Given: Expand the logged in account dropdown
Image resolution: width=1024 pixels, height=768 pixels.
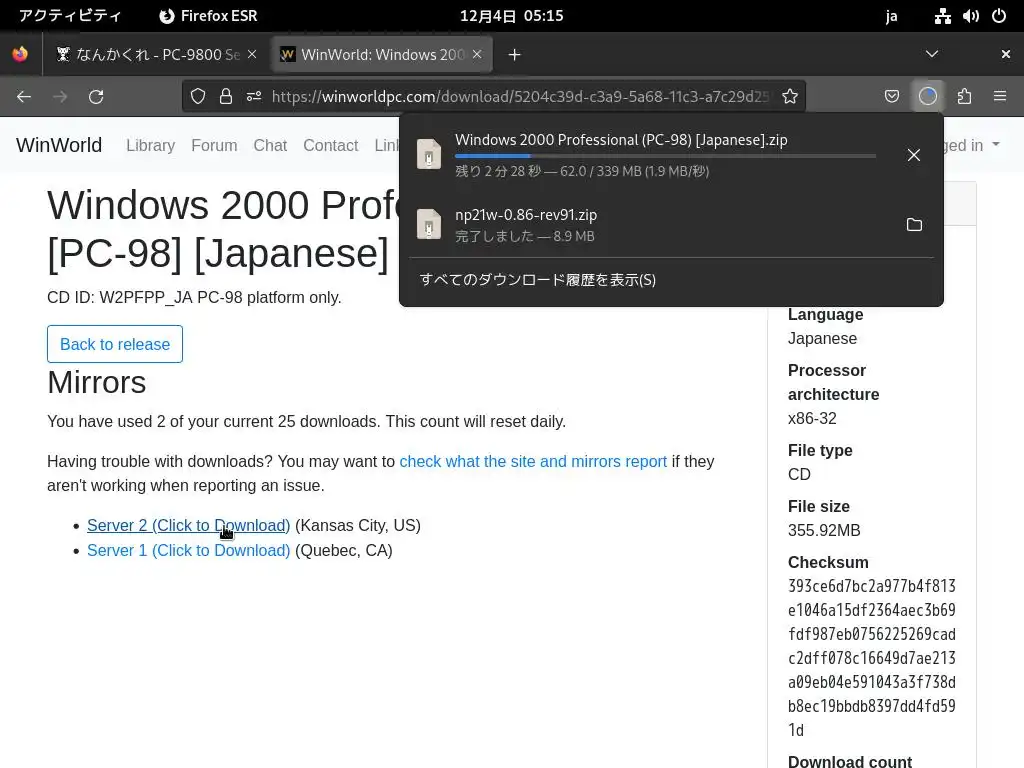Looking at the screenshot, I should click(x=972, y=145).
